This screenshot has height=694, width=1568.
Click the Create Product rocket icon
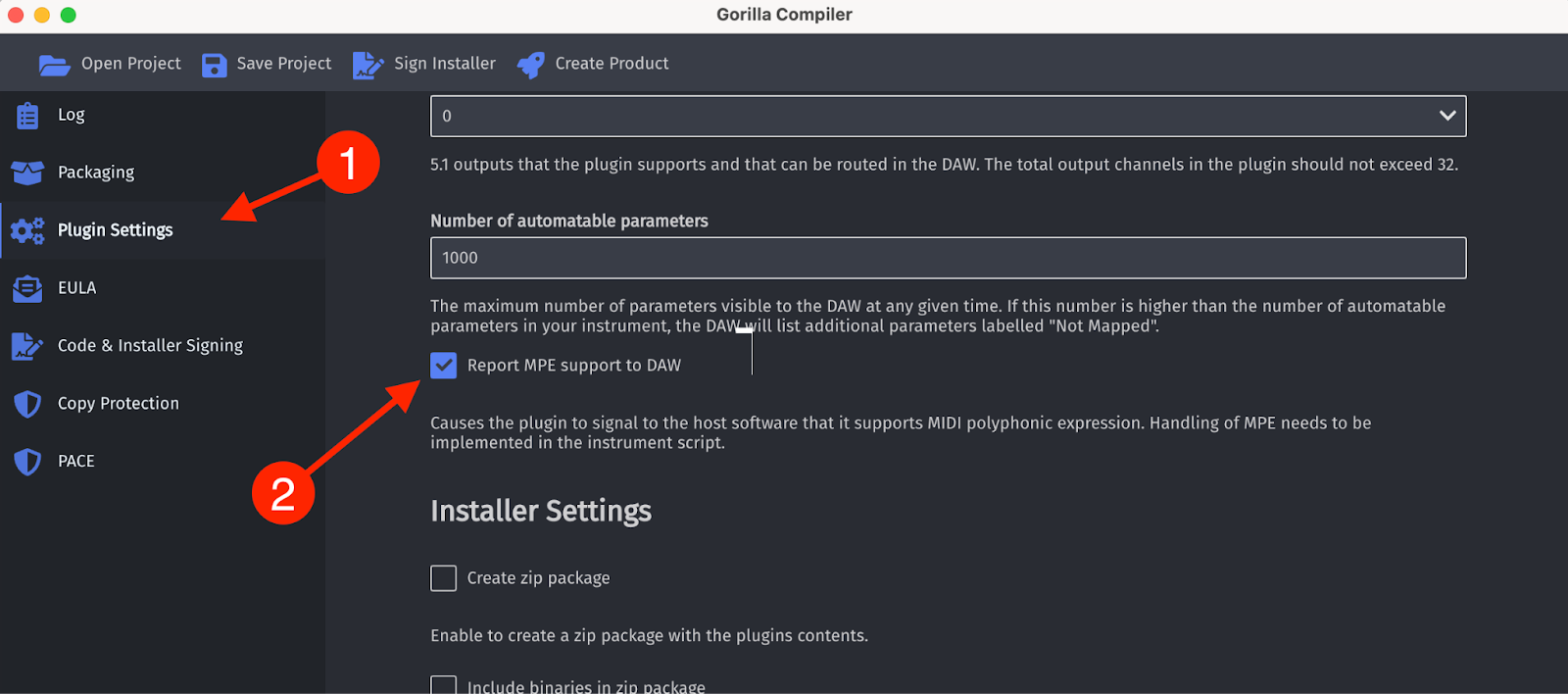click(530, 65)
